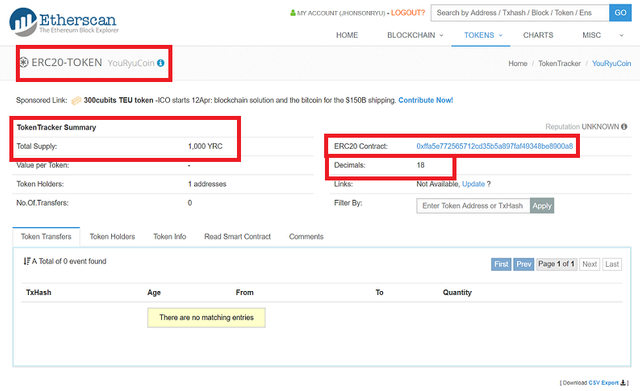
Task: Click the Update links link
Action: click(473, 184)
